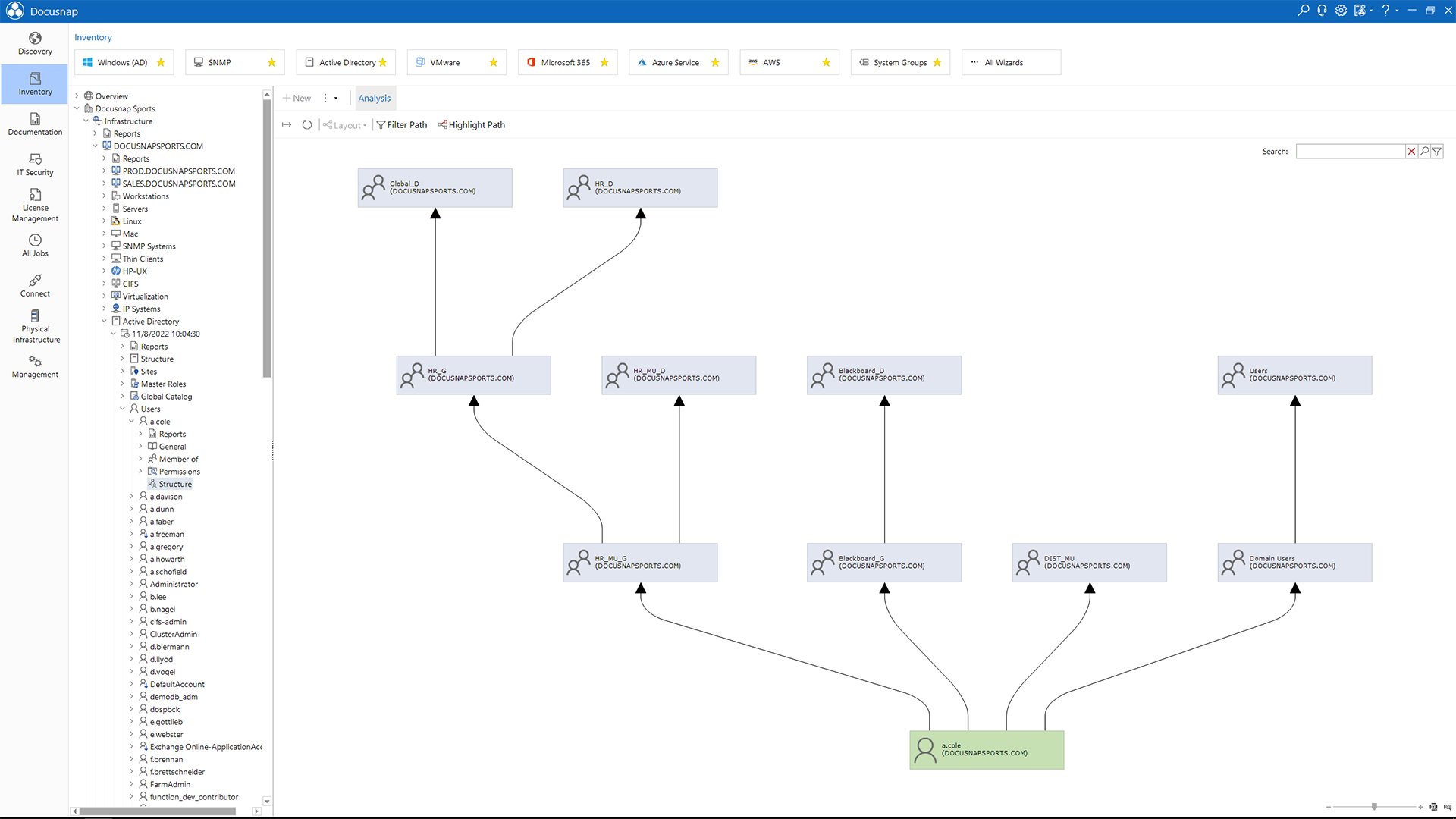Expand the Workstations tree node
Image resolution: width=1456 pixels, height=819 pixels.
(x=105, y=196)
